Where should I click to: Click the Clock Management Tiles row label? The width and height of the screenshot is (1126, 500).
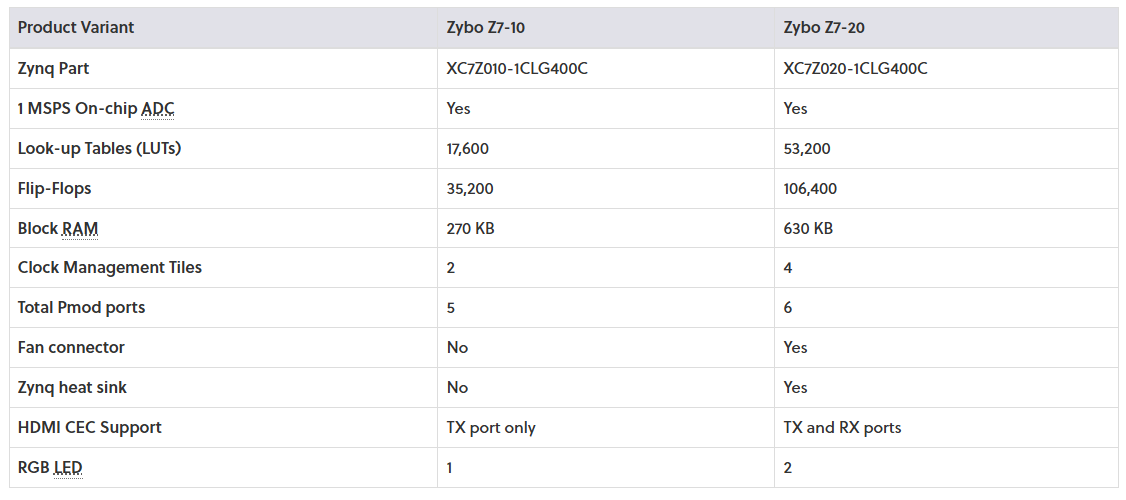(x=110, y=267)
